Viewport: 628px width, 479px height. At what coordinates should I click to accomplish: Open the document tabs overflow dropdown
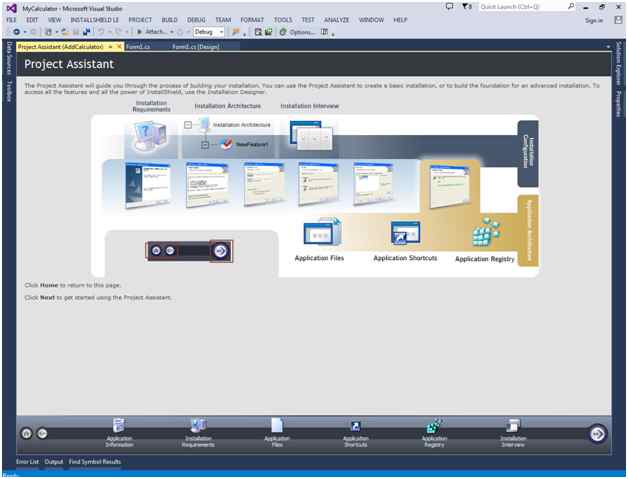pos(608,47)
